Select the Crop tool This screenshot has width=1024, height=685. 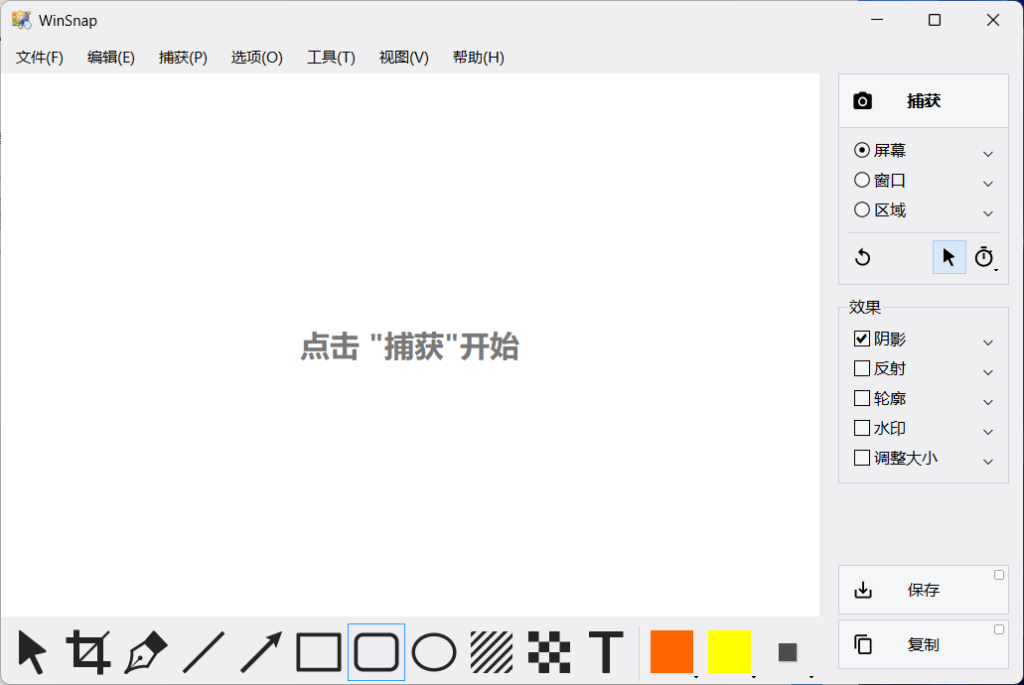[x=88, y=652]
